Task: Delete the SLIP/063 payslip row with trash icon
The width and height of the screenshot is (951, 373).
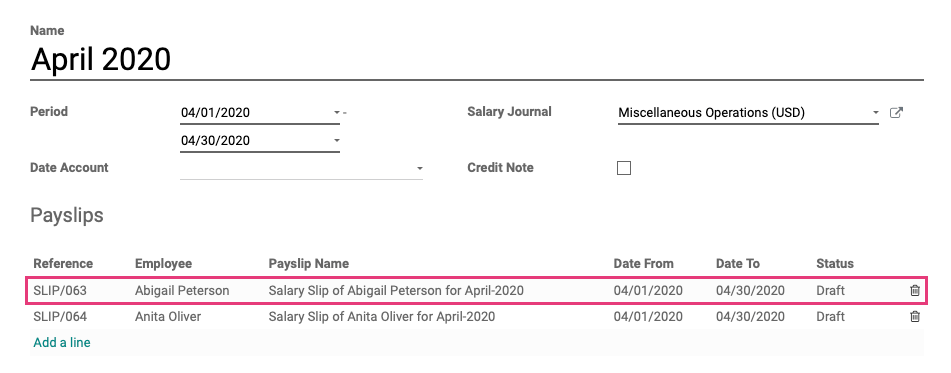Action: click(915, 291)
